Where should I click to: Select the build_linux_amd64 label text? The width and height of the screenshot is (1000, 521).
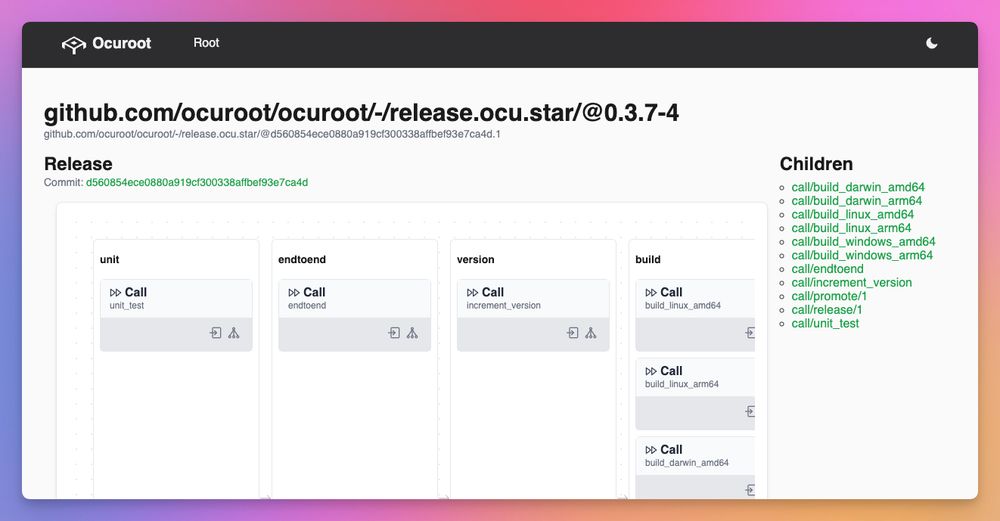click(x=683, y=306)
